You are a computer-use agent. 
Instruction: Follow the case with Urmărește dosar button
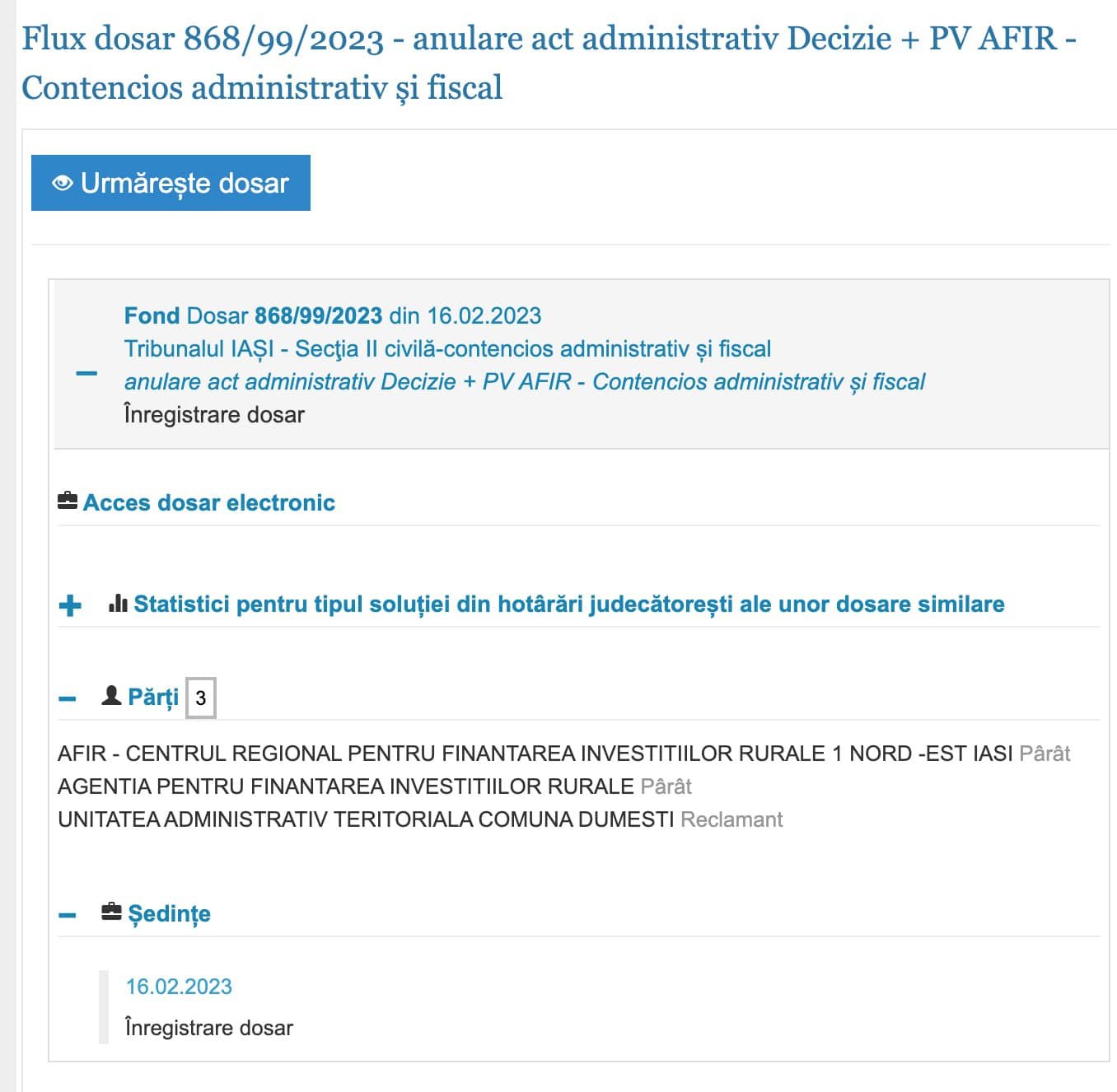pos(171,183)
